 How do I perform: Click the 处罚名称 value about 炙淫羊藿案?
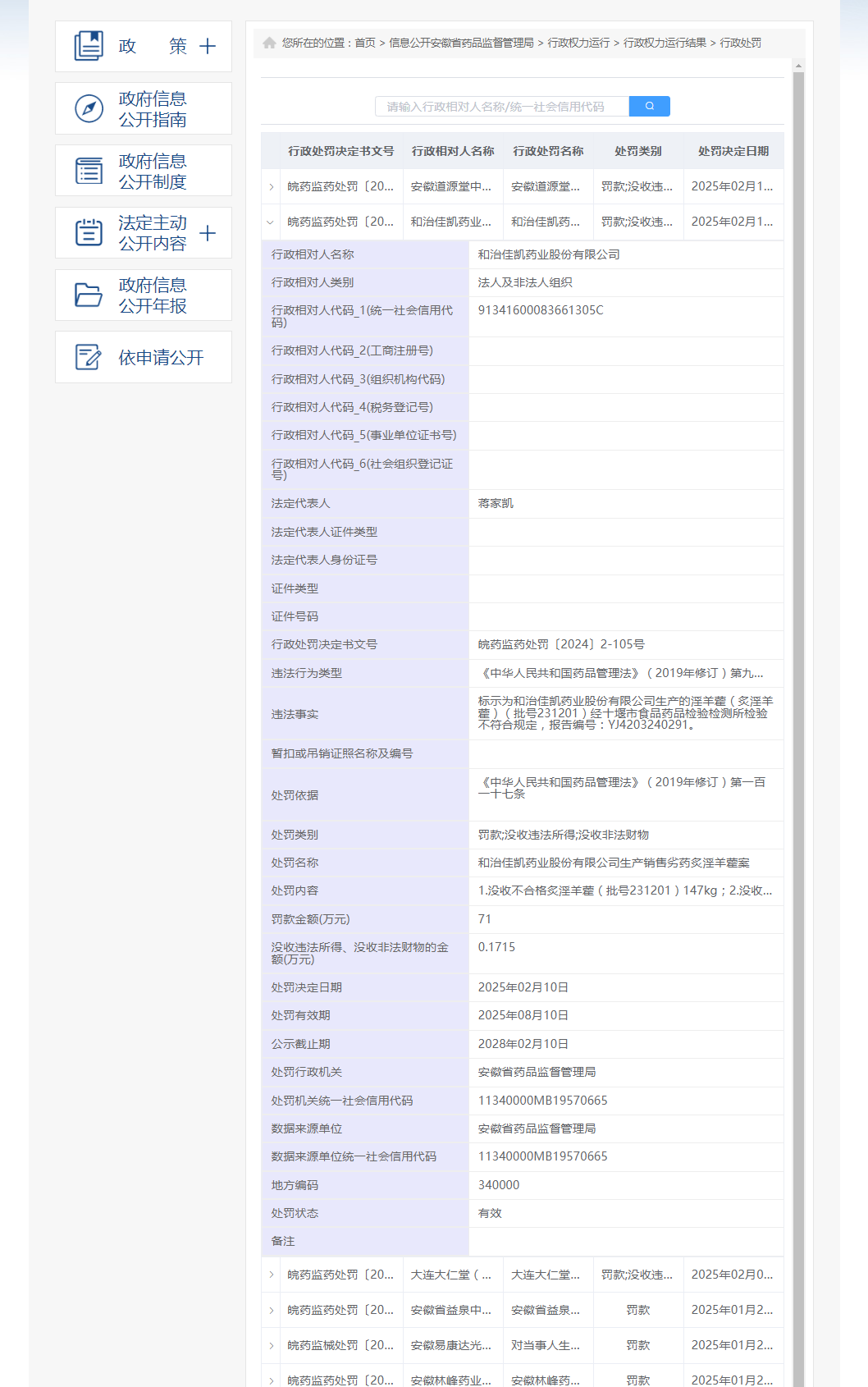coord(614,863)
